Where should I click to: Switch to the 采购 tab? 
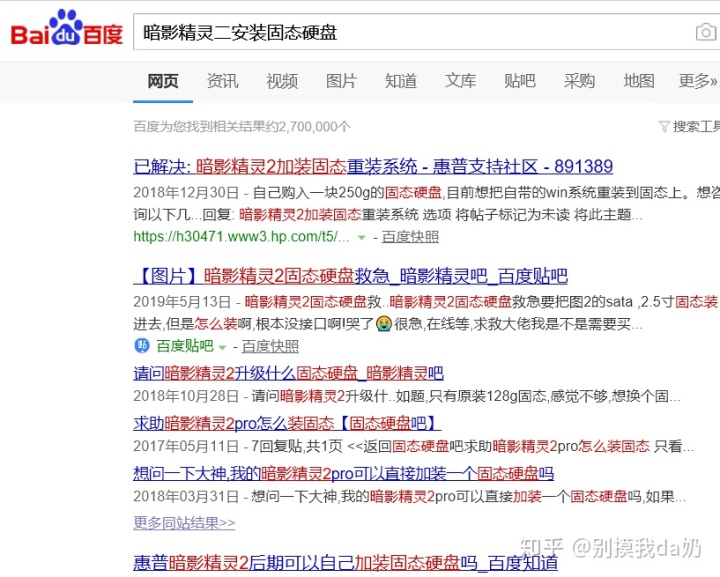point(579,81)
